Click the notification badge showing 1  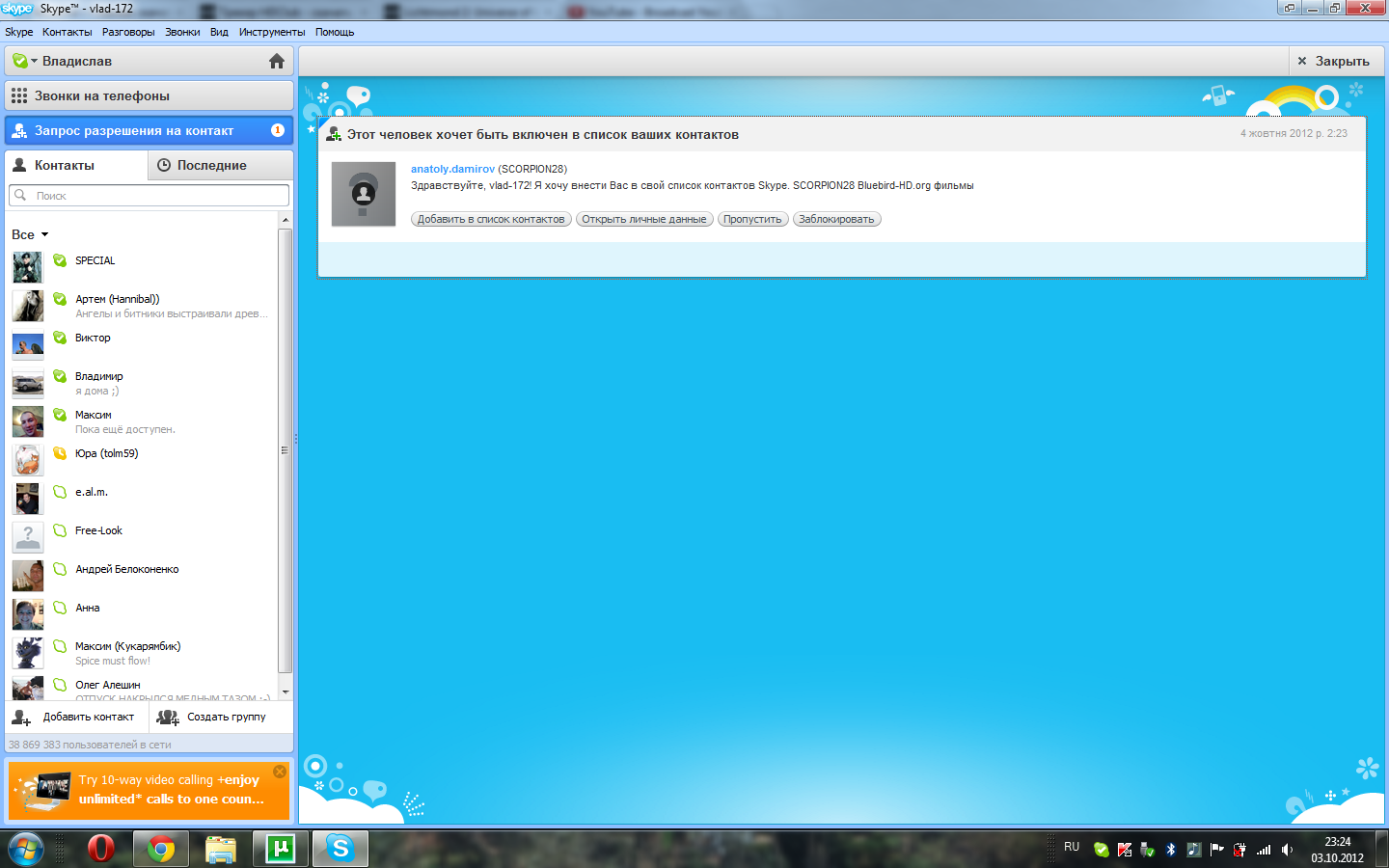pos(278,130)
